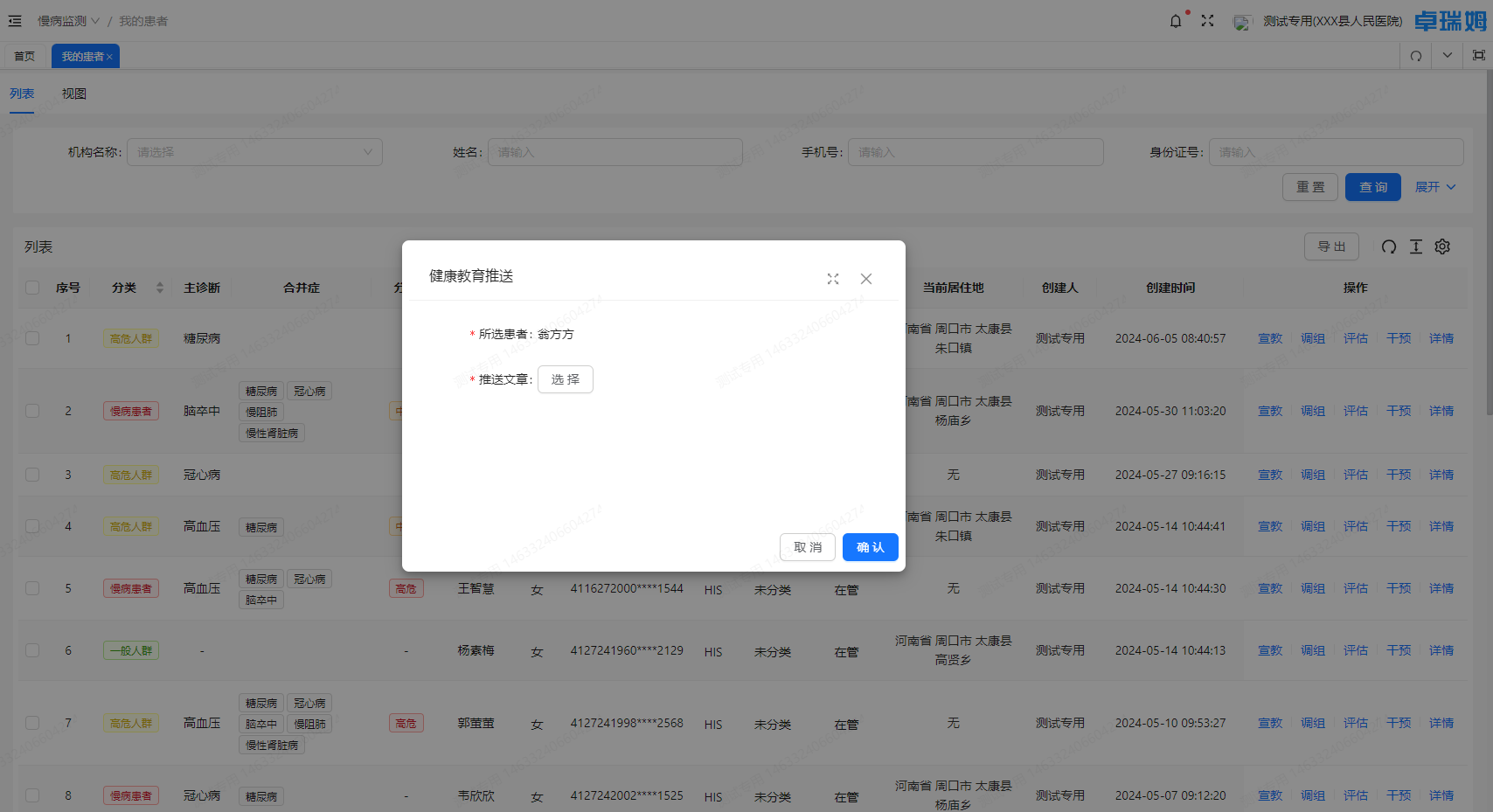Screen dimensions: 1493x812
Task: Click 调组 link in row 2
Action: [1313, 411]
